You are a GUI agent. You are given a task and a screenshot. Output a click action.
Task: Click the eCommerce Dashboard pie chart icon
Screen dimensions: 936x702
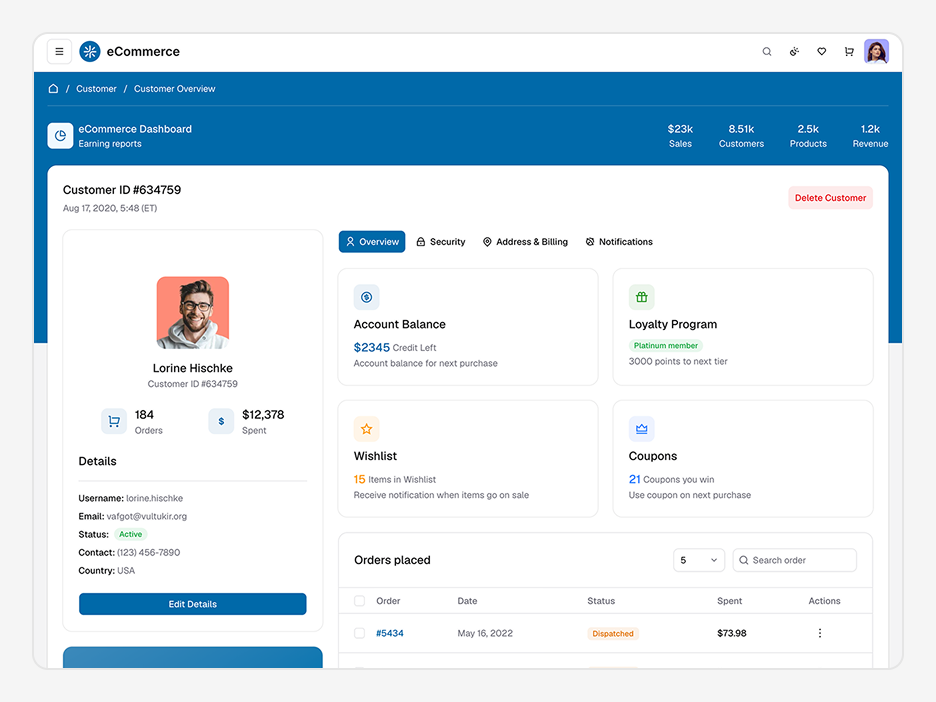coord(60,136)
